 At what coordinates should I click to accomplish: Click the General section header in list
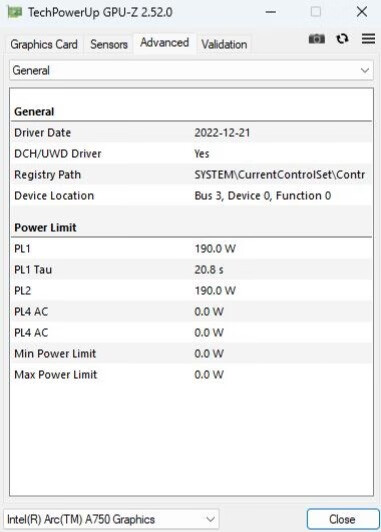(34, 112)
